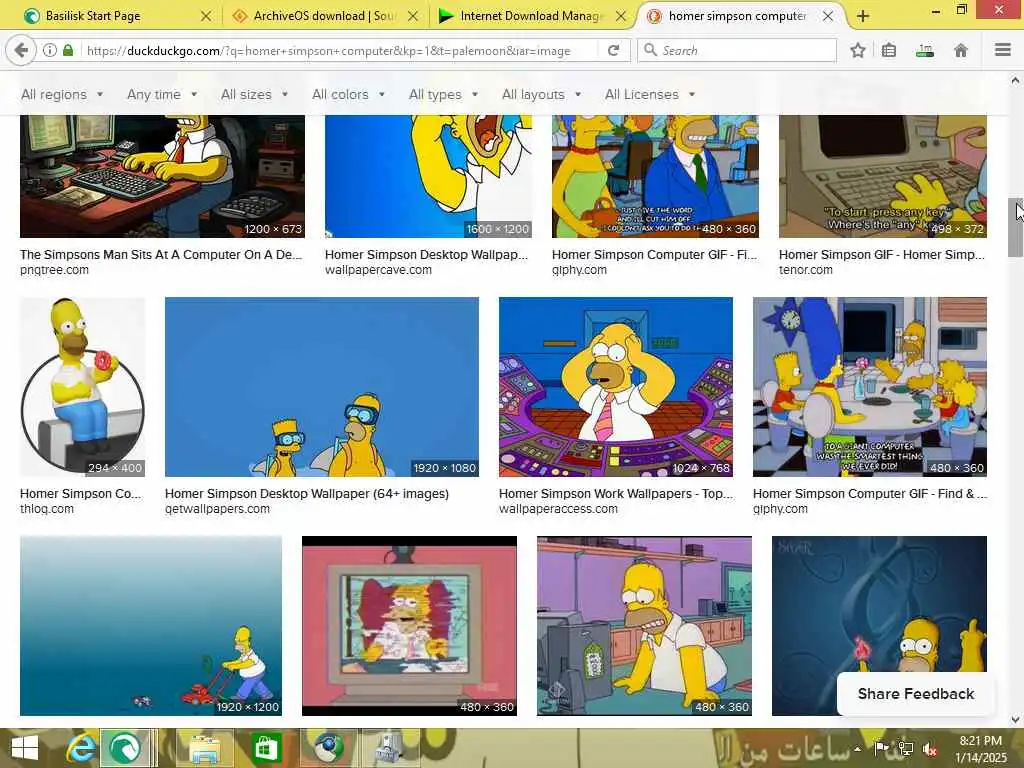Viewport: 1024px width, 768px height.
Task: Expand the All Licenses filter
Action: point(650,95)
